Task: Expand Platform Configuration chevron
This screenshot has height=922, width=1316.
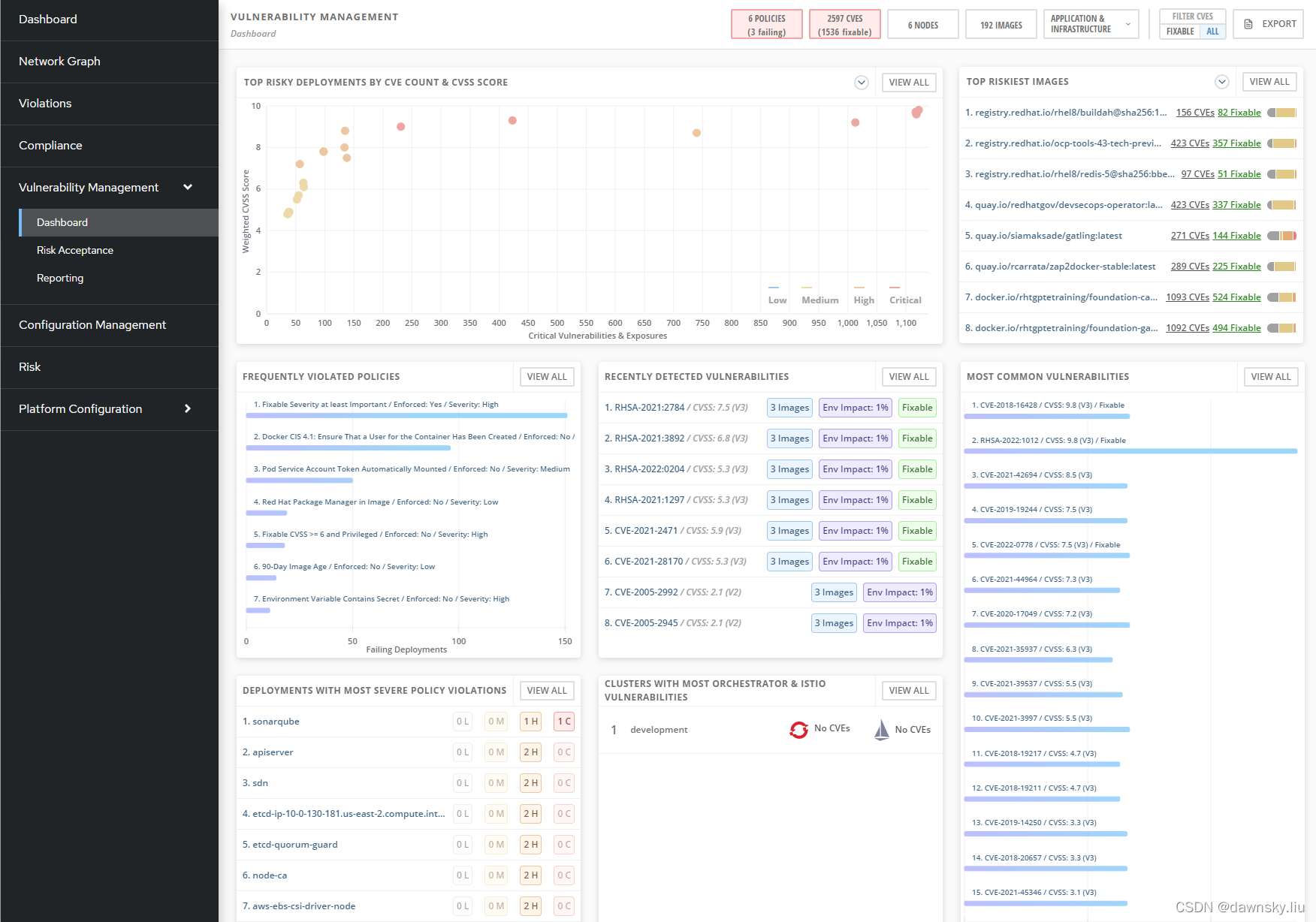Action: [188, 408]
